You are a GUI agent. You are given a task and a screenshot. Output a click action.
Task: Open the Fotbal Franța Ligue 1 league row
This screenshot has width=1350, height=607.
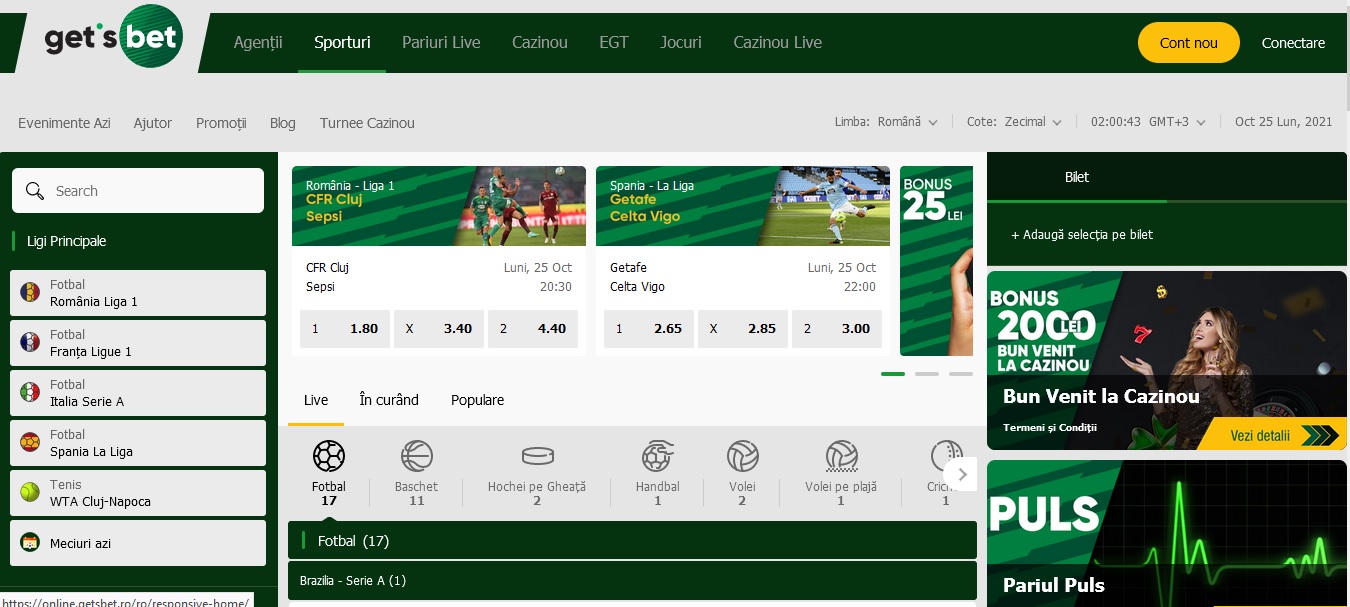tap(138, 343)
